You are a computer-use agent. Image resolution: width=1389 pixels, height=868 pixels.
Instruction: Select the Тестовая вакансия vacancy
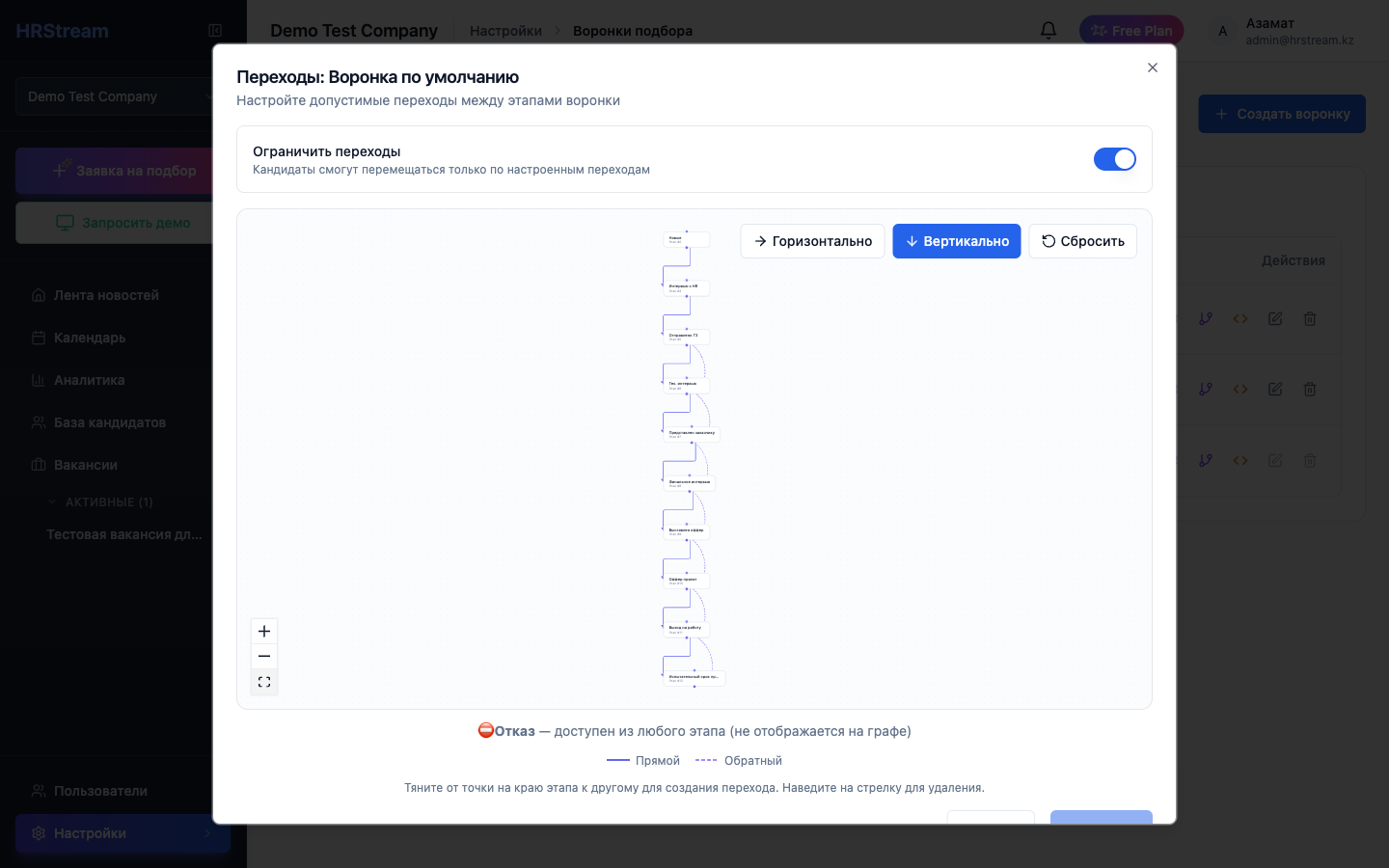click(123, 533)
